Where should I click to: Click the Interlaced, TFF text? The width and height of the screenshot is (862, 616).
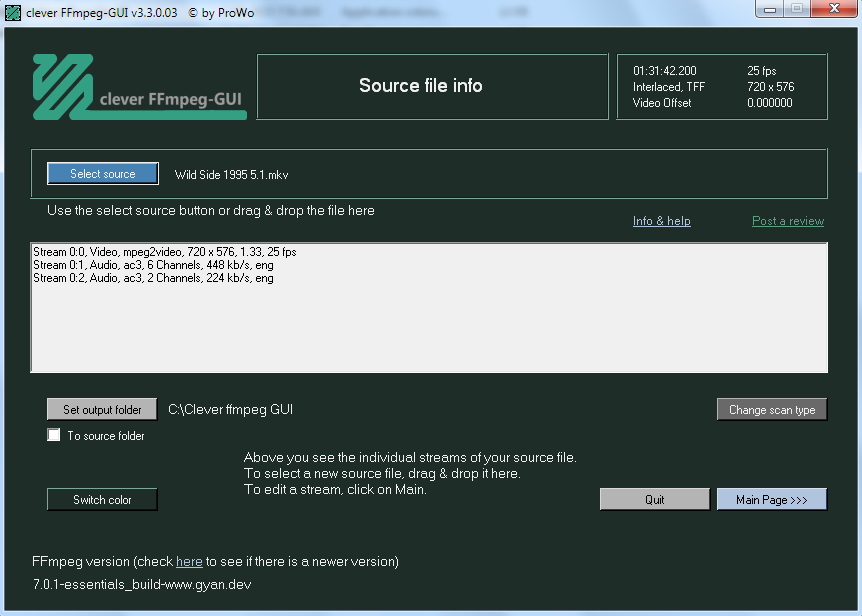point(668,87)
